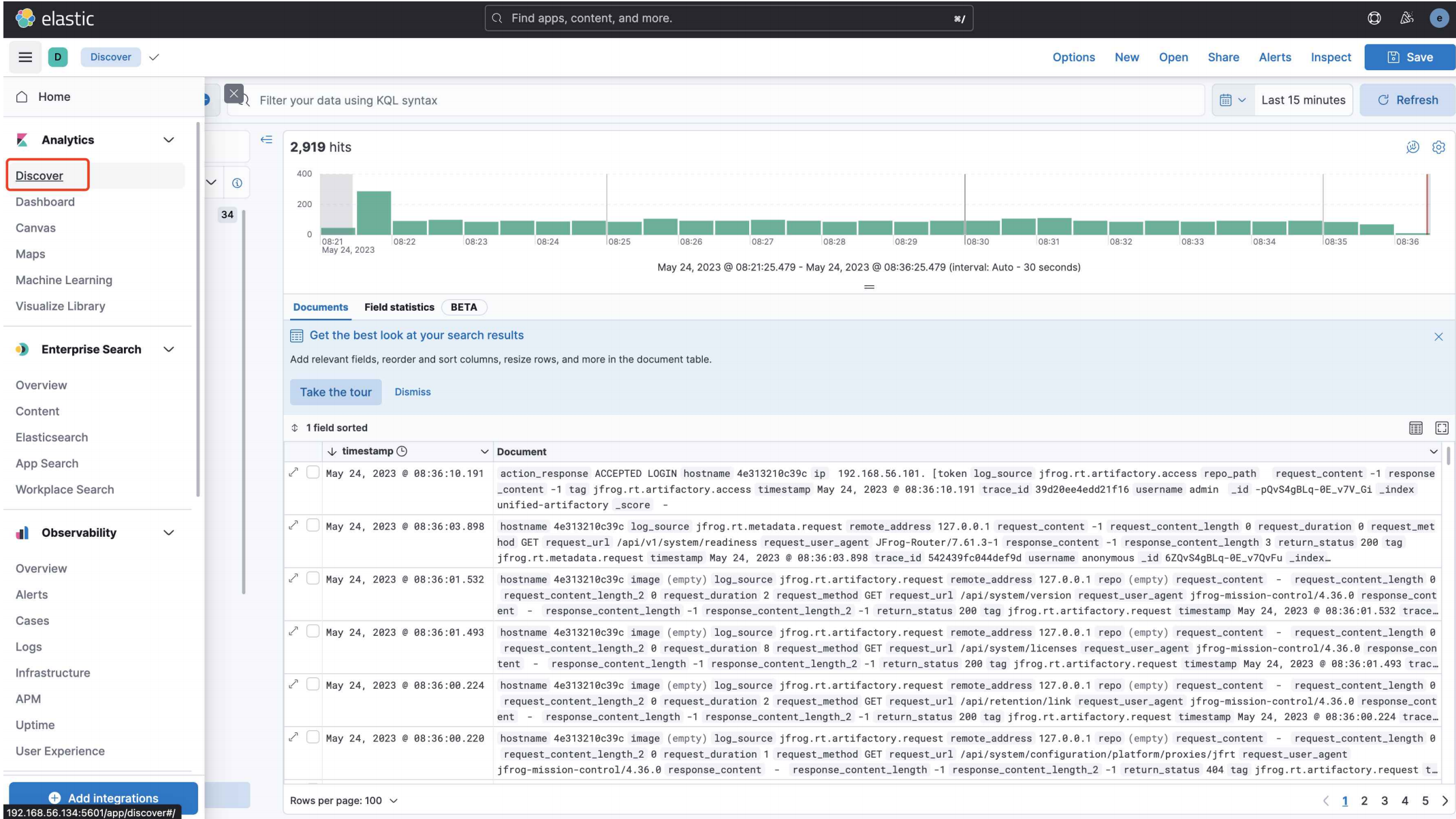Click the field list vertical scrollbar
Screen dimensions: 1456x819
click(x=244, y=402)
